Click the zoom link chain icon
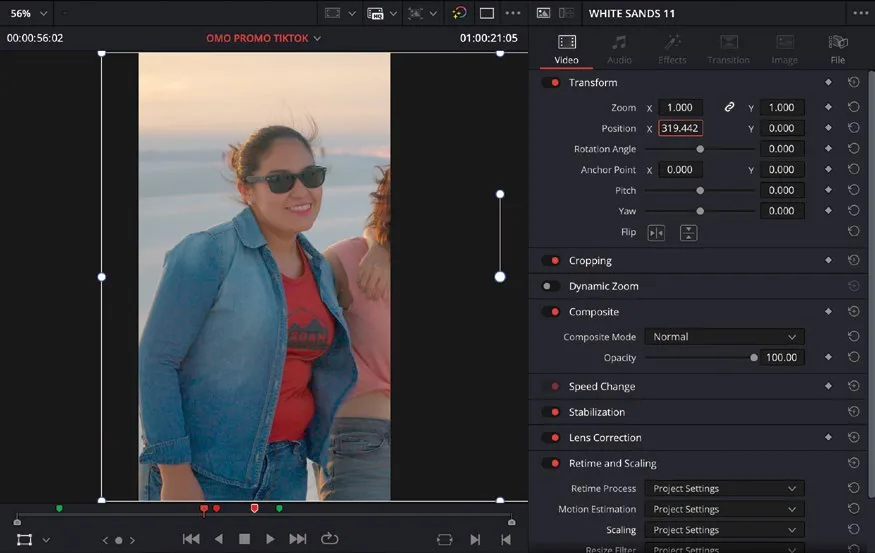 [729, 107]
